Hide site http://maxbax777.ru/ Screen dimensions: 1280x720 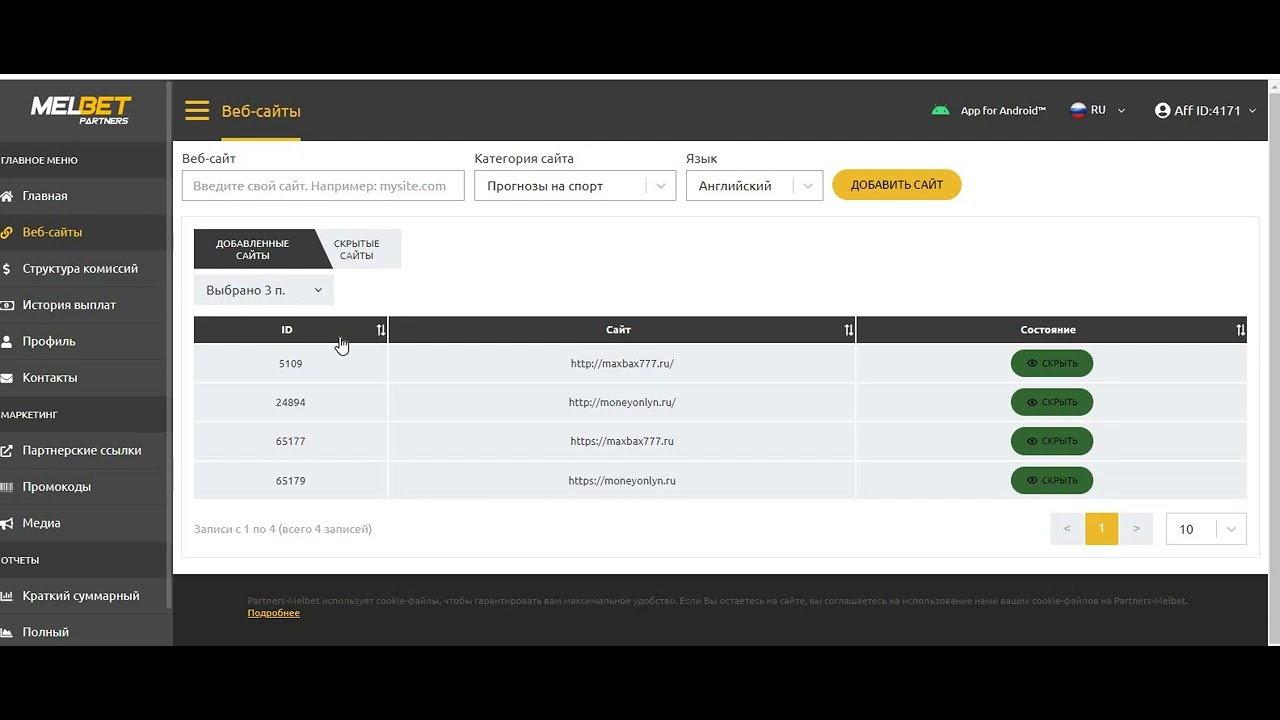coord(1052,363)
